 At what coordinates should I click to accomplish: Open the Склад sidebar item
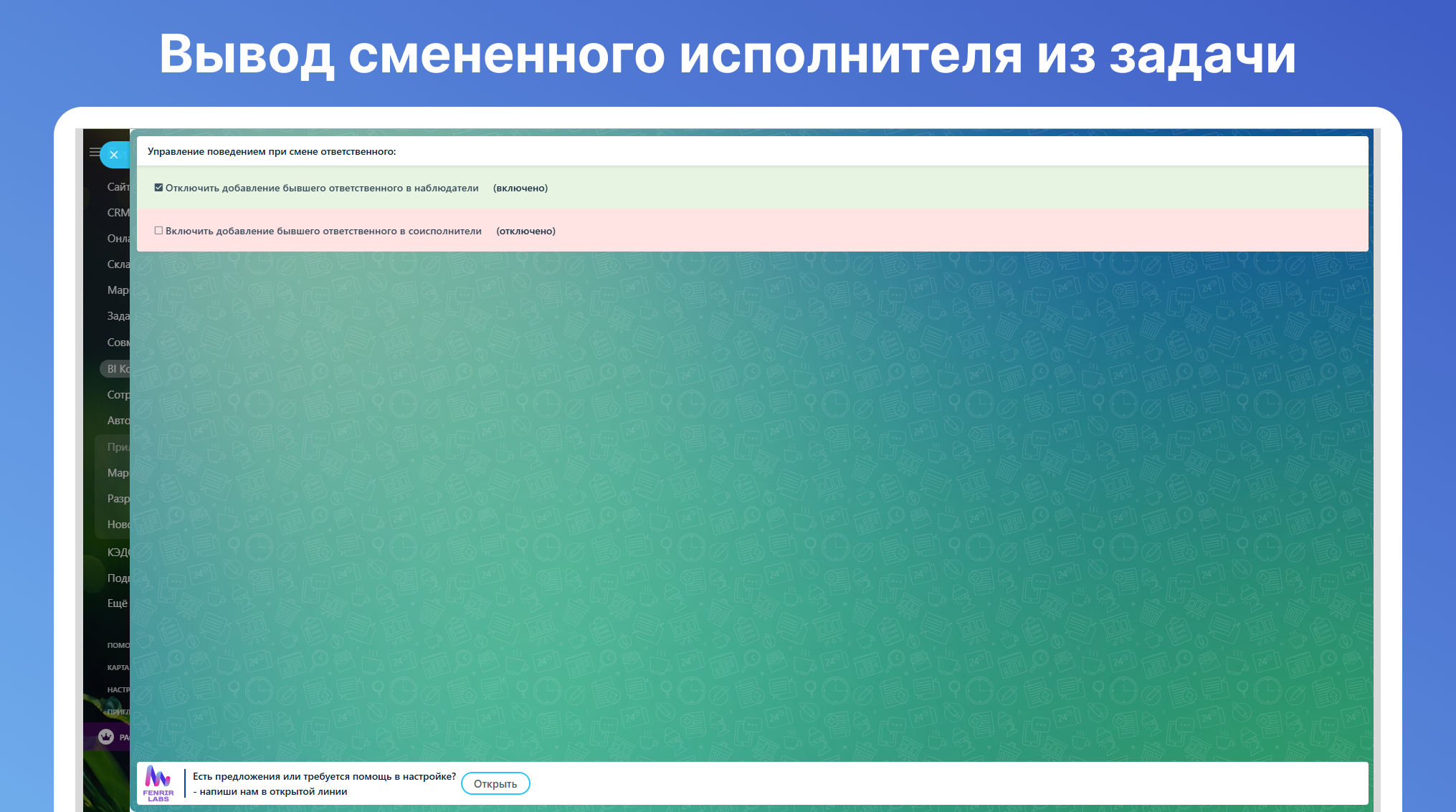(x=118, y=264)
